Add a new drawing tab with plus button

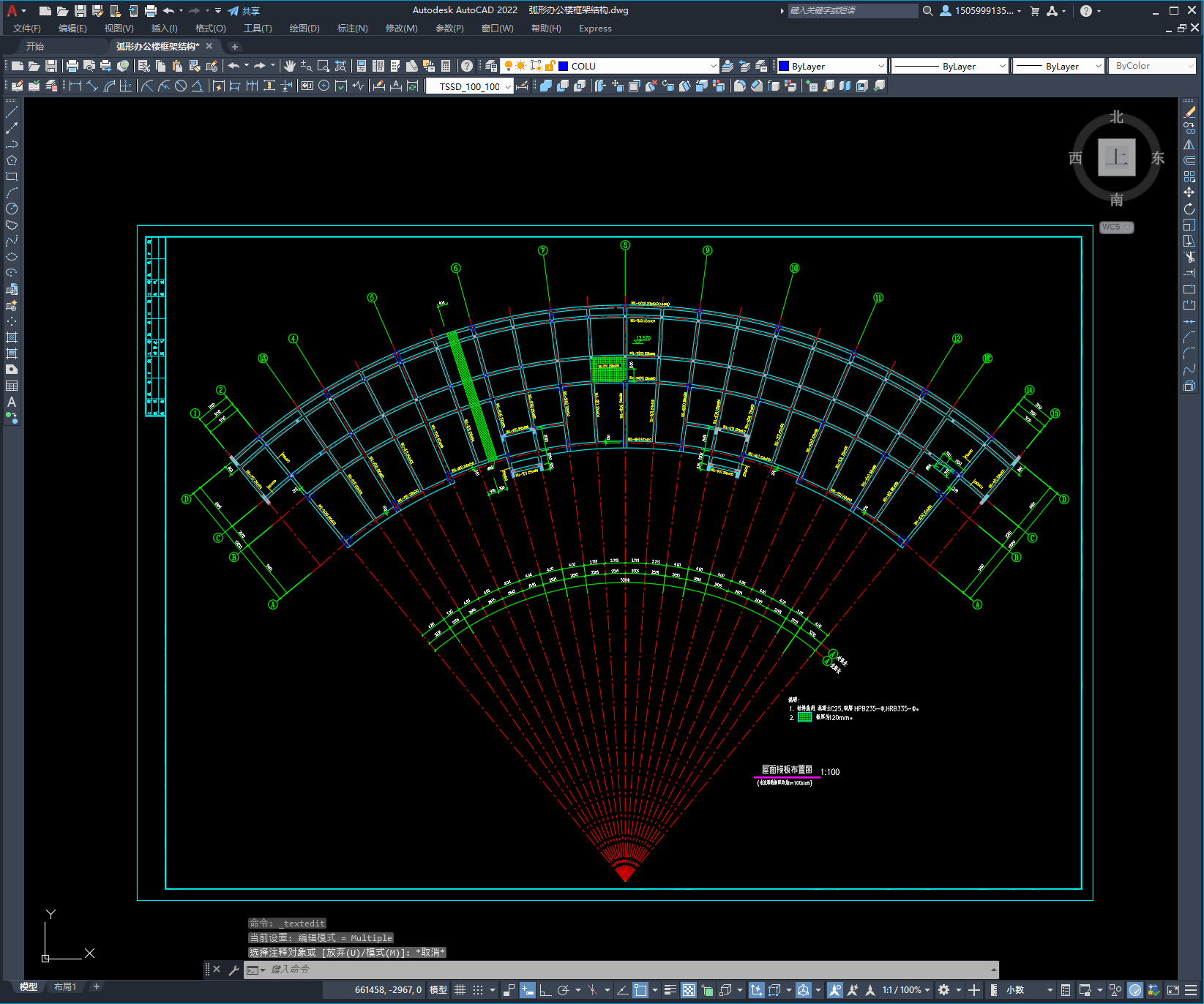tap(235, 47)
